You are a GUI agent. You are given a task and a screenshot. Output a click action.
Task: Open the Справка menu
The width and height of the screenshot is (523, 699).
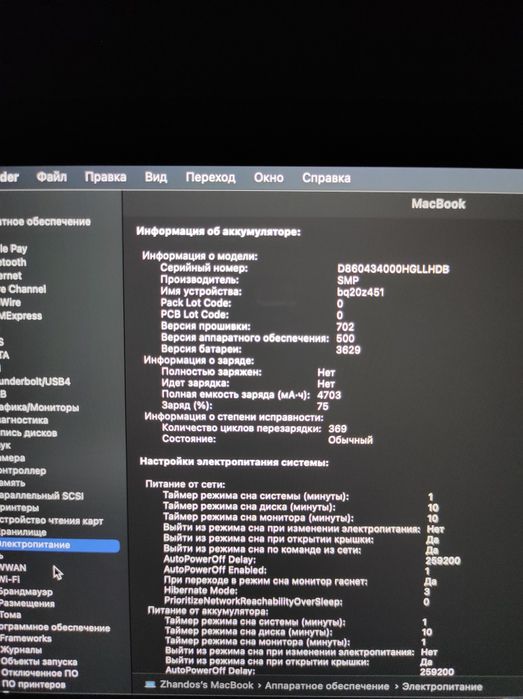coord(326,178)
